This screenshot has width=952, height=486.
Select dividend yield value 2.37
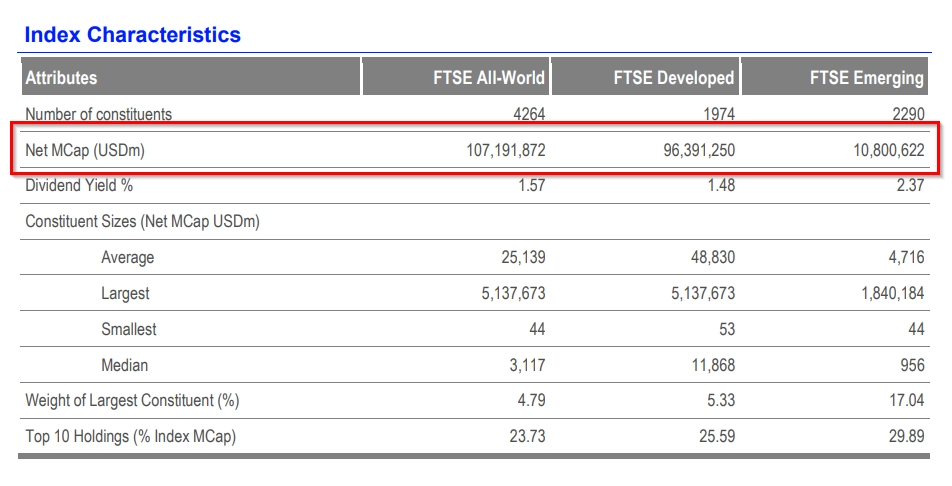[x=911, y=185]
